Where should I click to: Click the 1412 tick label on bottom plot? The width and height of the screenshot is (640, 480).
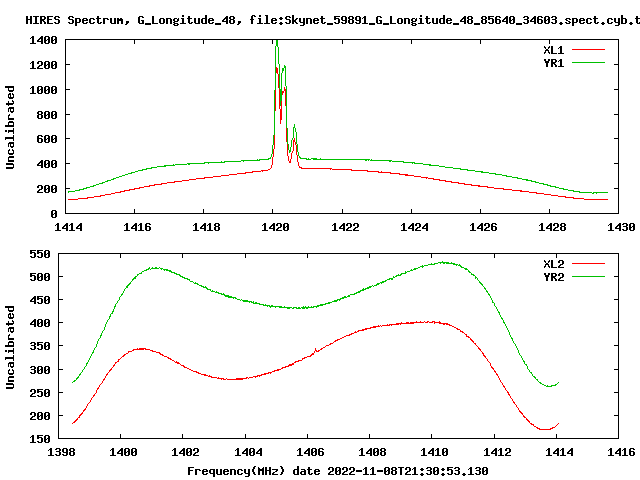point(497,452)
